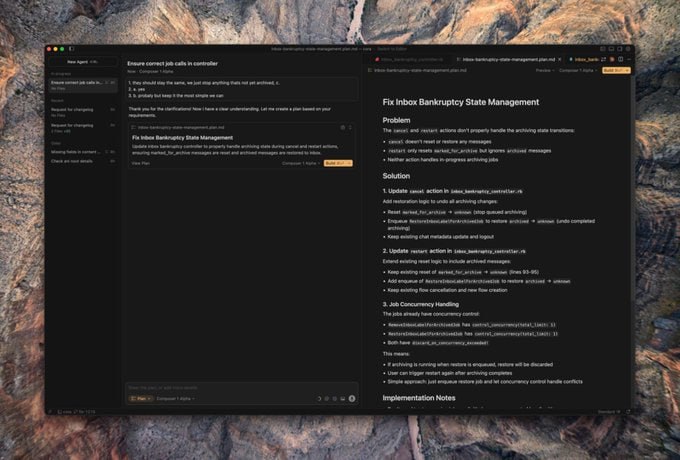Open Composer 1 Alpha model dropdown in chat input

176,398
